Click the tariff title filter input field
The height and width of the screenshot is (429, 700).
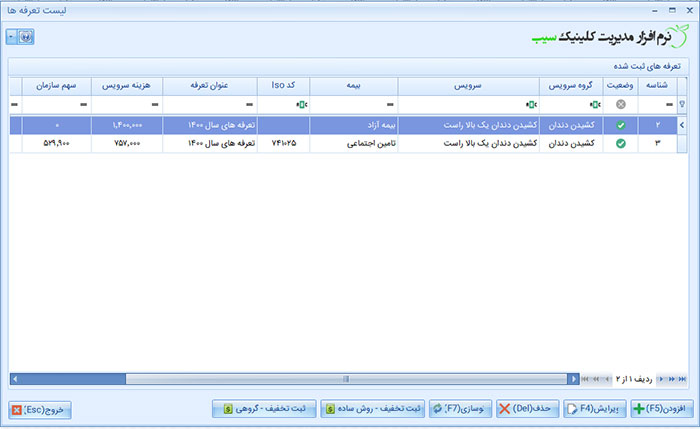200,104
